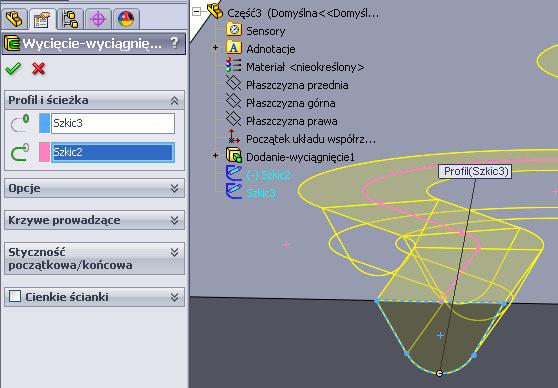Collapse the Profil i ścieżka section
The width and height of the screenshot is (558, 388).
click(174, 101)
